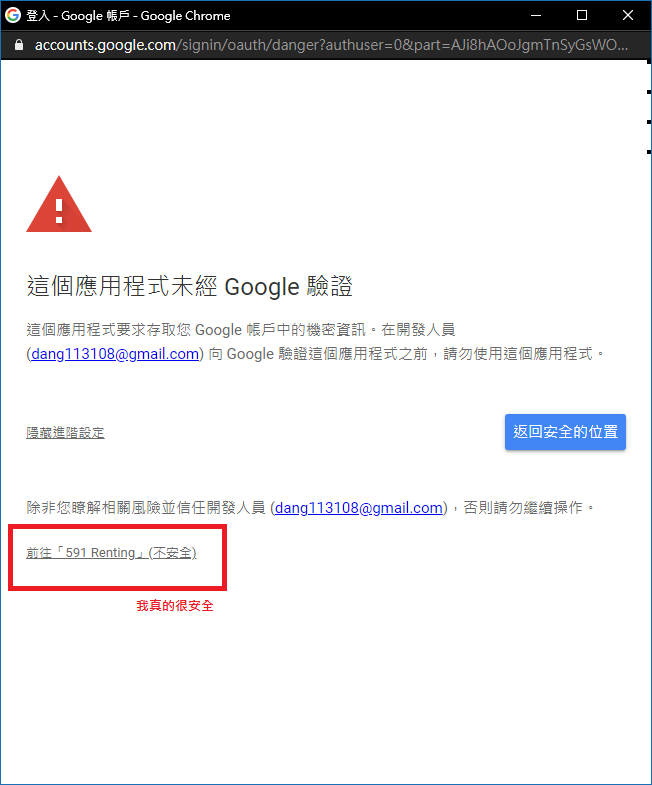
Task: Minimize the Google sign-in window
Action: [536, 16]
